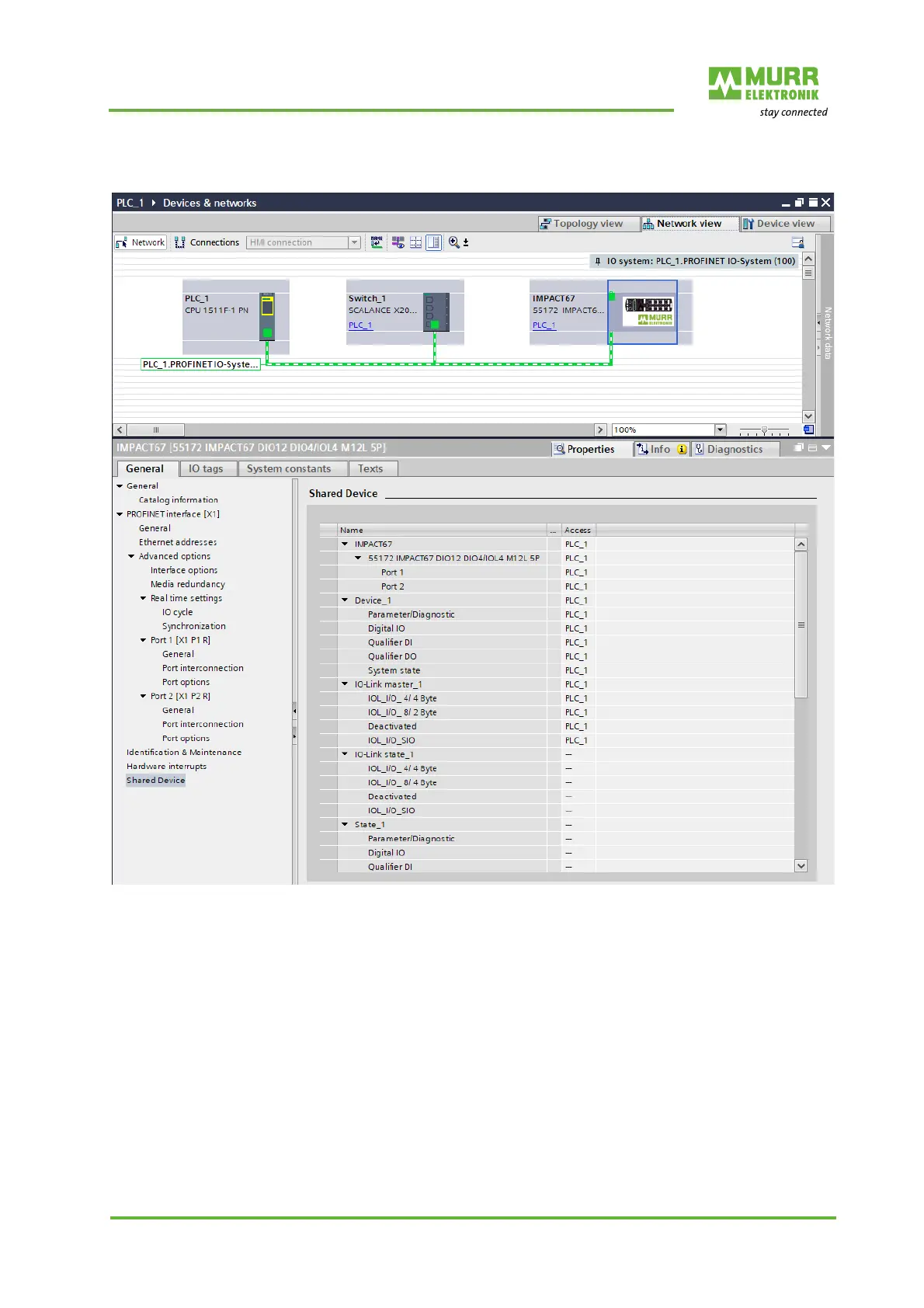The width and height of the screenshot is (924, 1308).
Task: Click the overview pane icon at the toolbar's right end
Action: (x=797, y=242)
